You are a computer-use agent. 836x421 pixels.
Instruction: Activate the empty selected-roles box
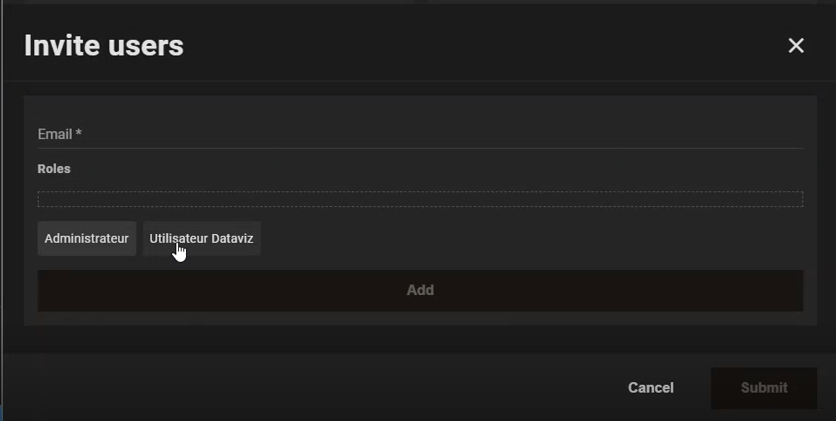coord(420,199)
